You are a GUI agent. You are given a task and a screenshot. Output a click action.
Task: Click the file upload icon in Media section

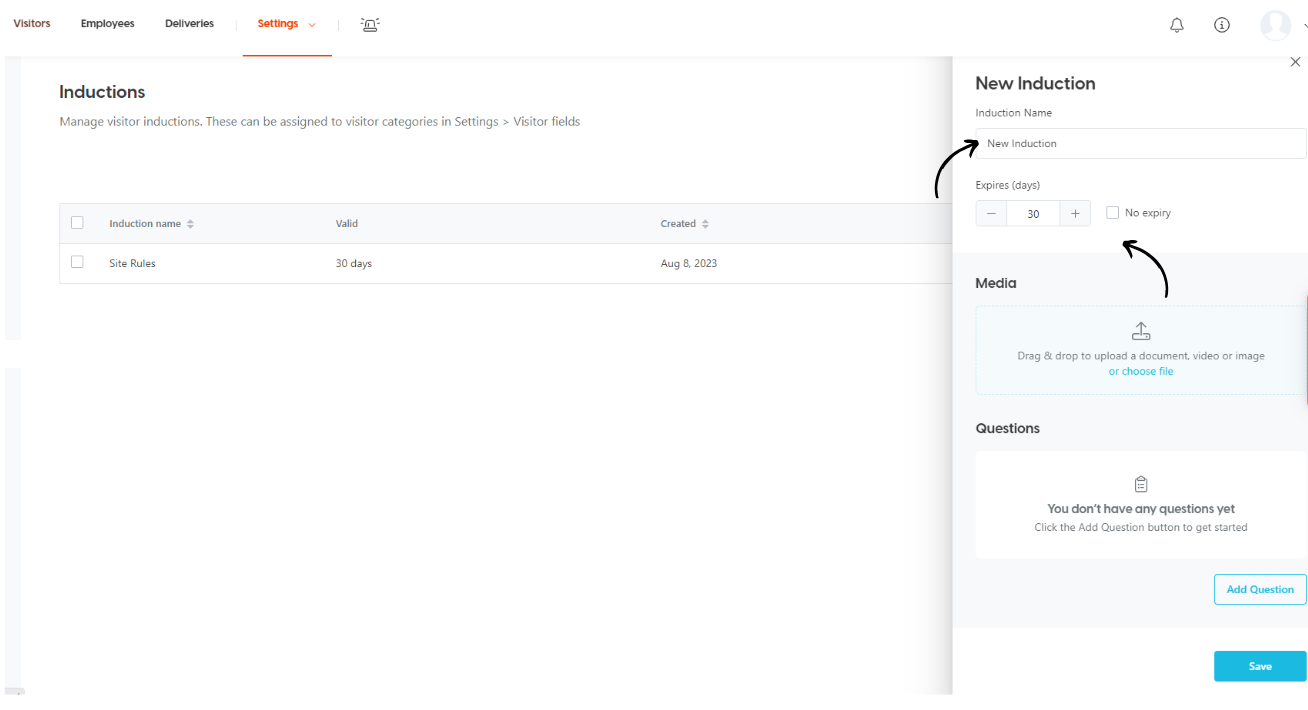tap(1141, 330)
